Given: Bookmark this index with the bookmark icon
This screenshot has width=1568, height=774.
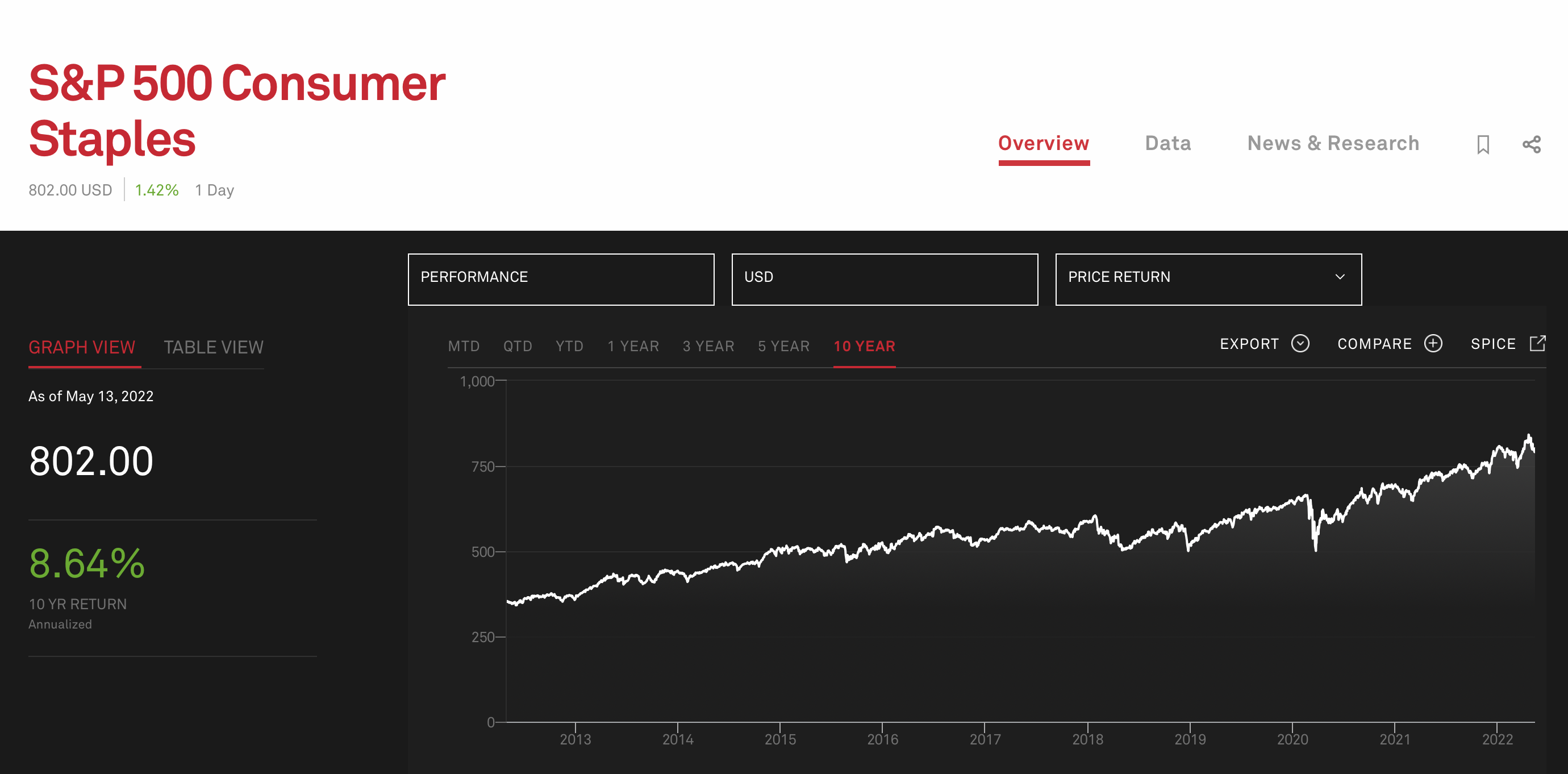Looking at the screenshot, I should (1483, 144).
